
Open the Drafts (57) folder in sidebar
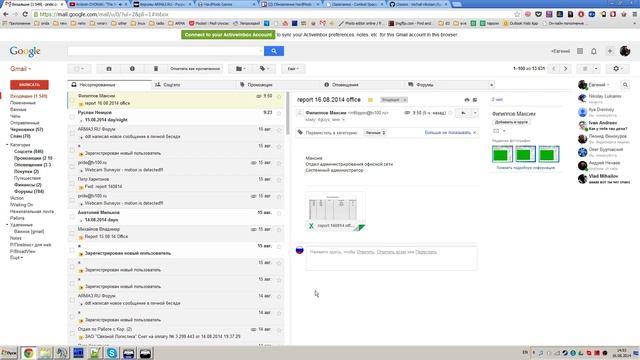27,129
